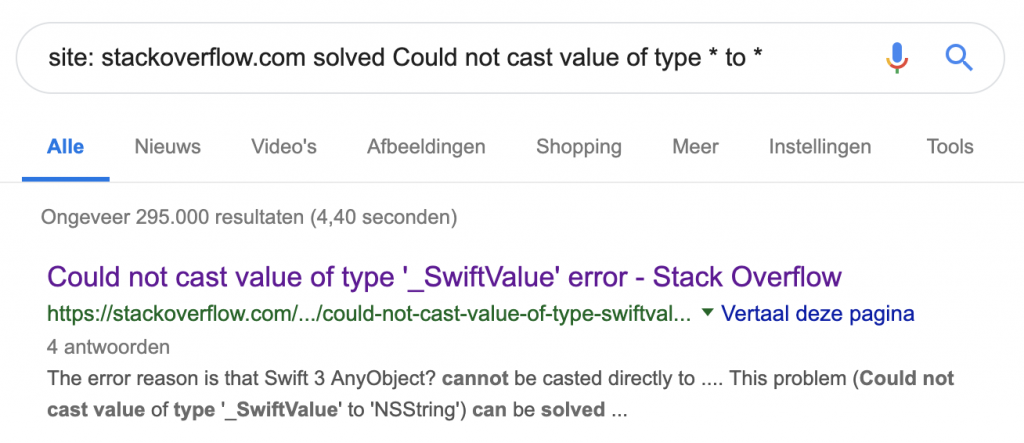This screenshot has width=1024, height=443.
Task: Switch to the Nieuws tab
Action: click(x=167, y=147)
